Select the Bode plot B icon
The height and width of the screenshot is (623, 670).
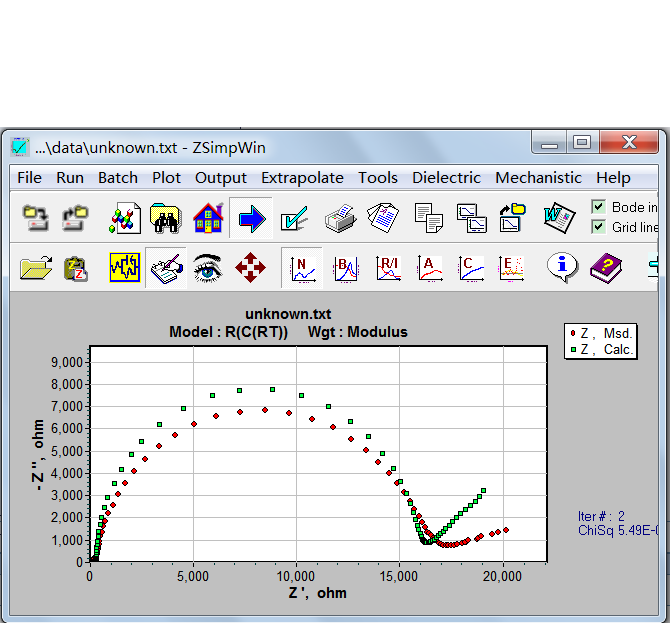point(345,269)
